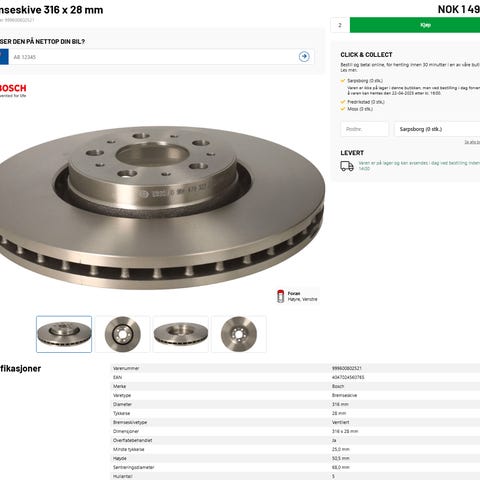480x480 pixels.
Task: Click the Bosch brand logo
Action: click(x=13, y=90)
